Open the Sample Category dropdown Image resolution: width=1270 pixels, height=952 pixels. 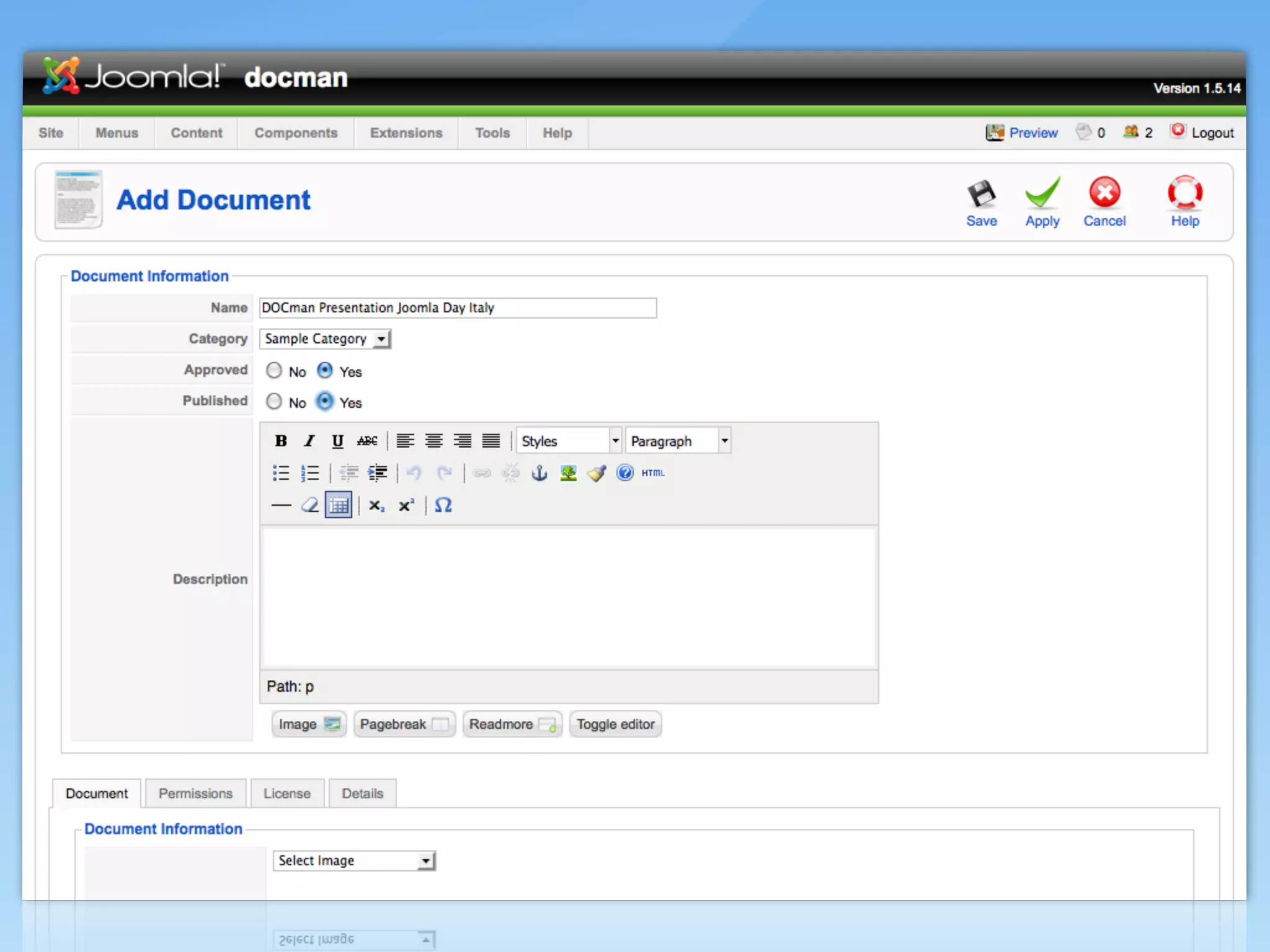pyautogui.click(x=325, y=339)
